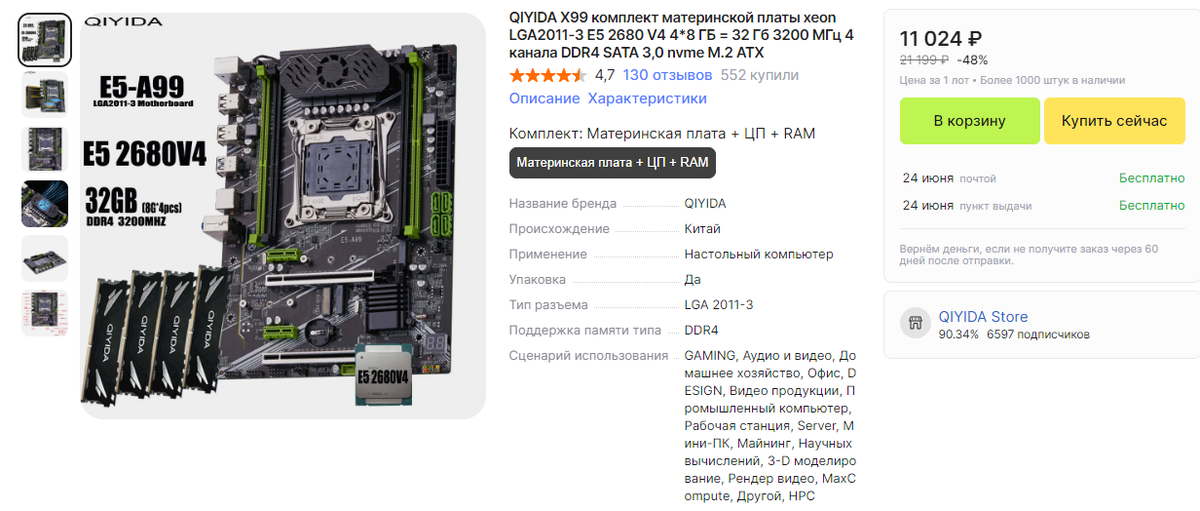
Task: Select the 24 июня пункт выдачи row
Action: coord(1043,205)
